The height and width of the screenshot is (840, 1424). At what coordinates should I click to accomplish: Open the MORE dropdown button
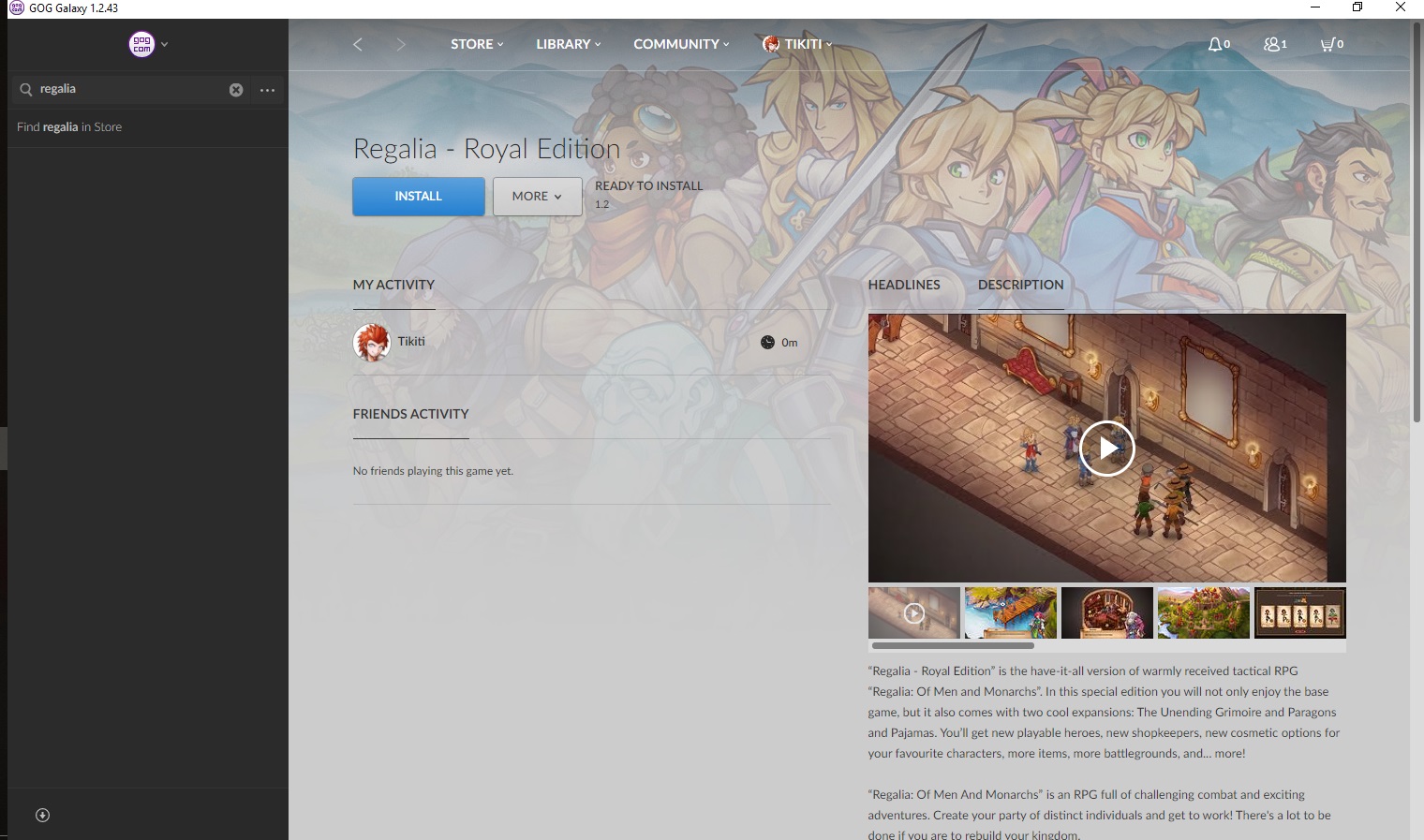538,197
